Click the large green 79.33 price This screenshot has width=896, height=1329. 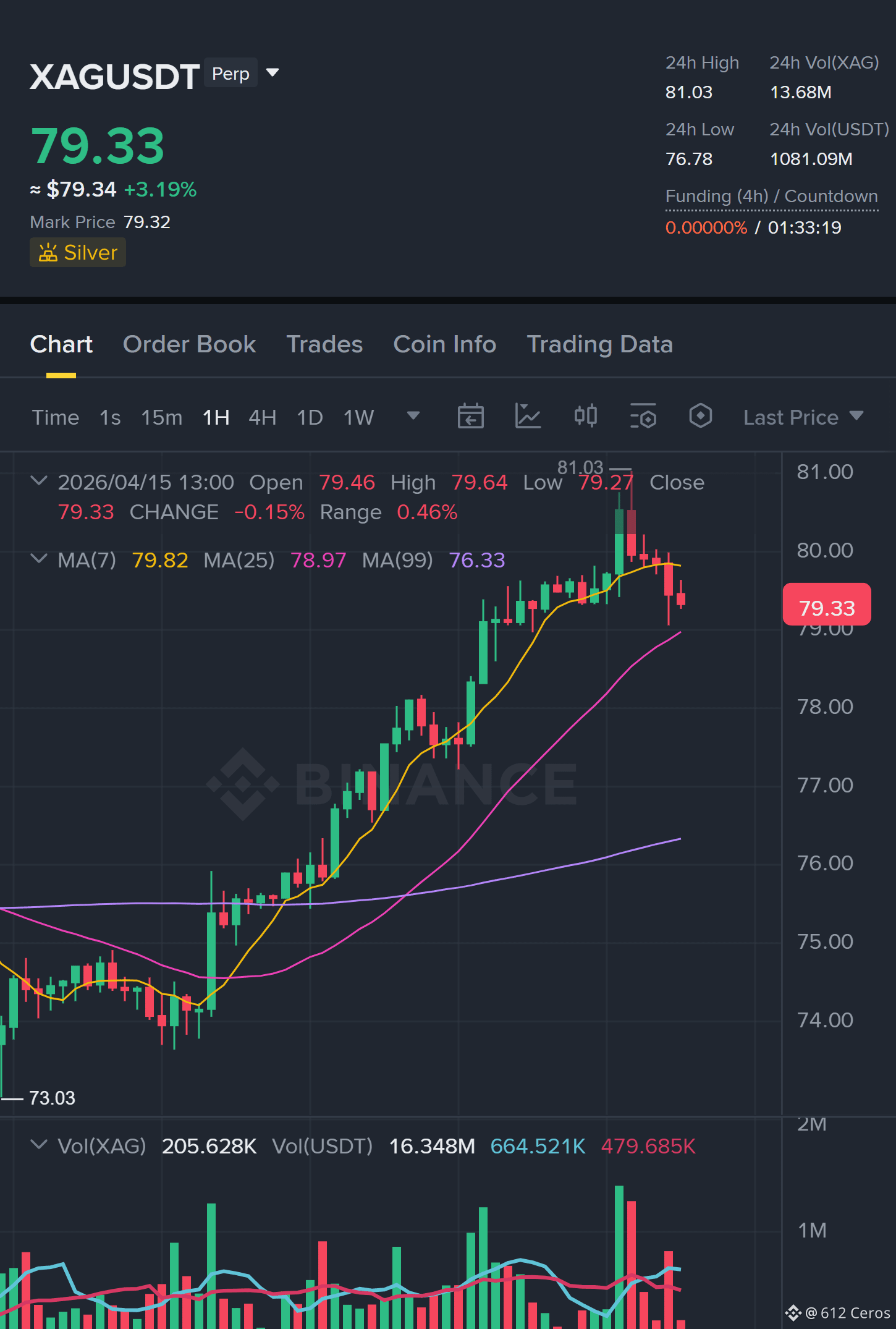point(97,146)
